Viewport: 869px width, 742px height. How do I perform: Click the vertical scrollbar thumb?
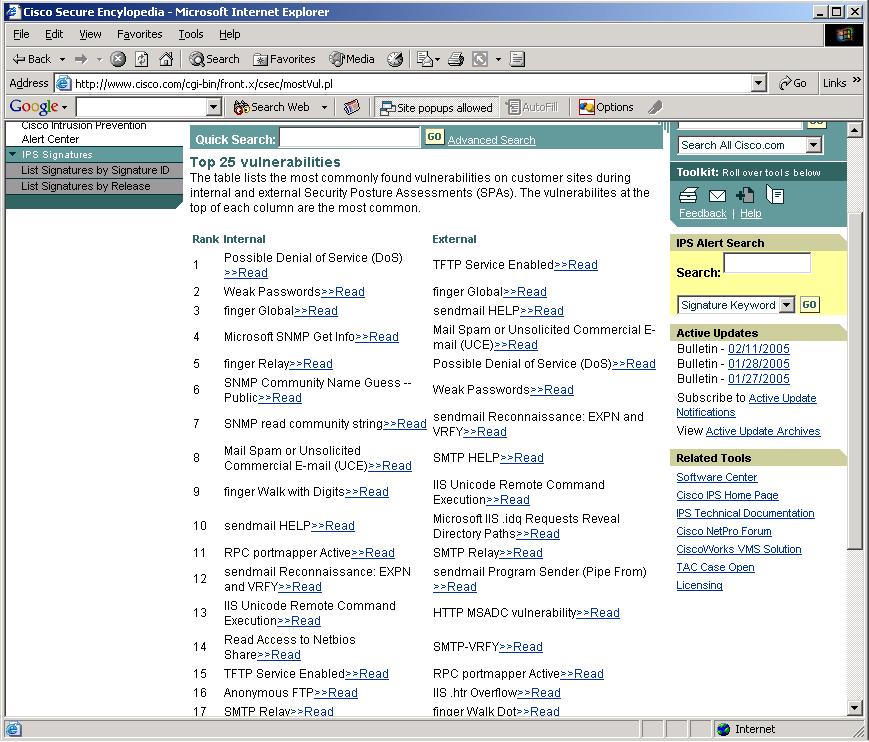pos(854,380)
